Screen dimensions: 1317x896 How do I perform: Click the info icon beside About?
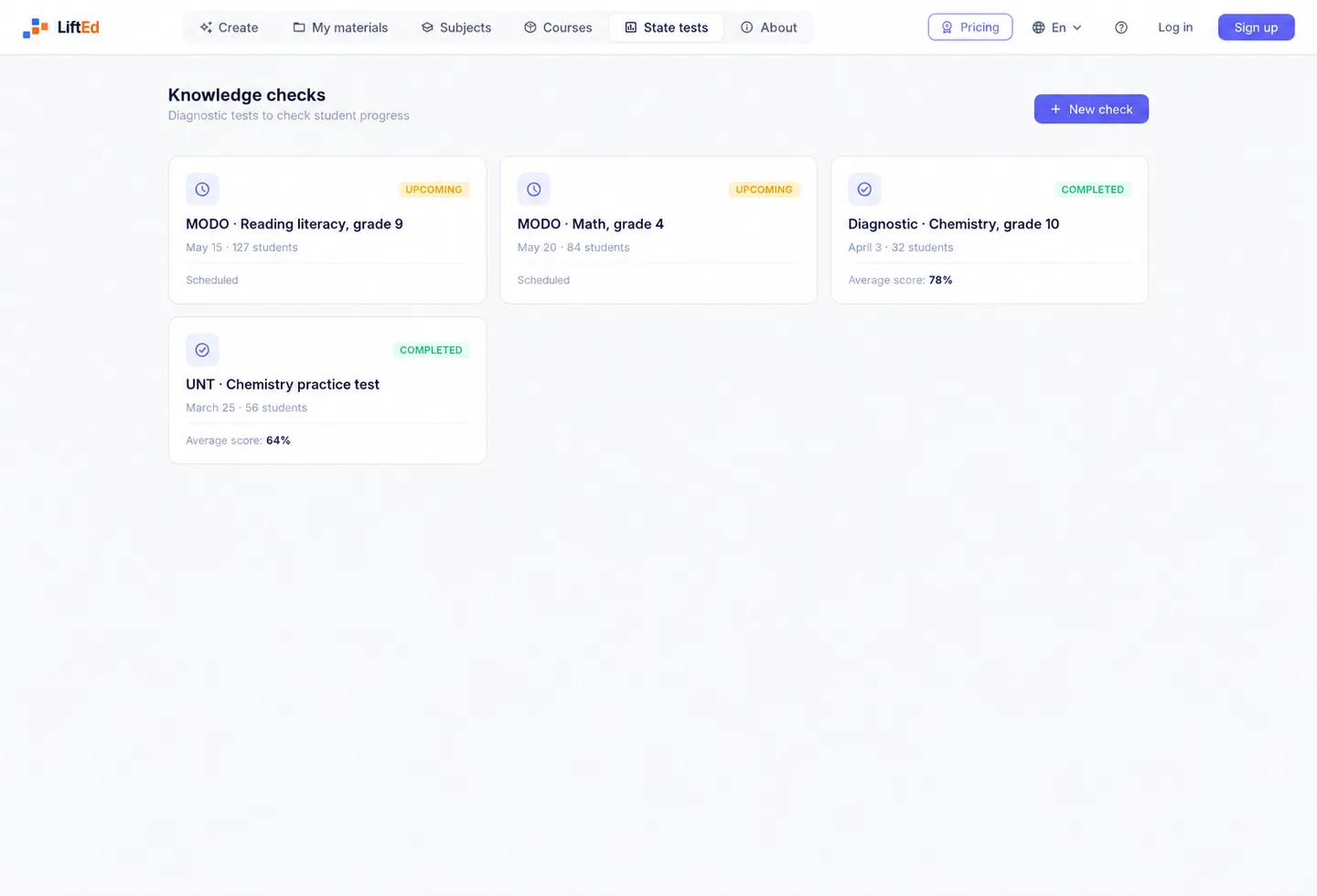pyautogui.click(x=747, y=27)
